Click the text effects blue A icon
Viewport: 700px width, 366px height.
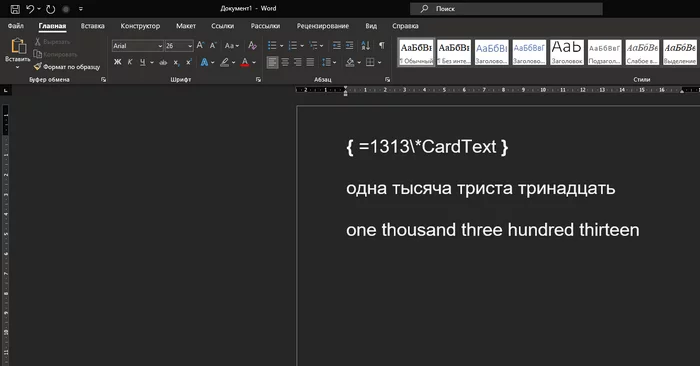(204, 62)
